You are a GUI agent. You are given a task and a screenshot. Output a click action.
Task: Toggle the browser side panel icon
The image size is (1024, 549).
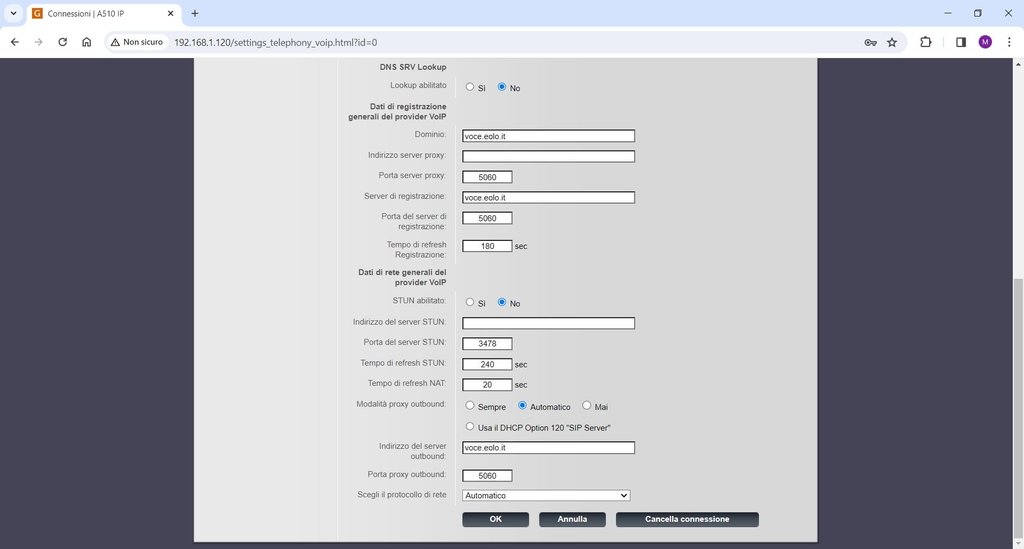(x=960, y=42)
